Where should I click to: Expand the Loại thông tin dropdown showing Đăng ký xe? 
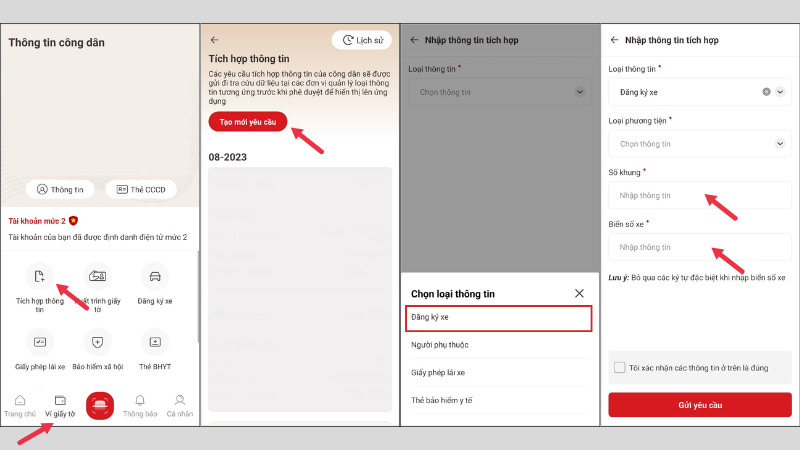click(x=781, y=92)
